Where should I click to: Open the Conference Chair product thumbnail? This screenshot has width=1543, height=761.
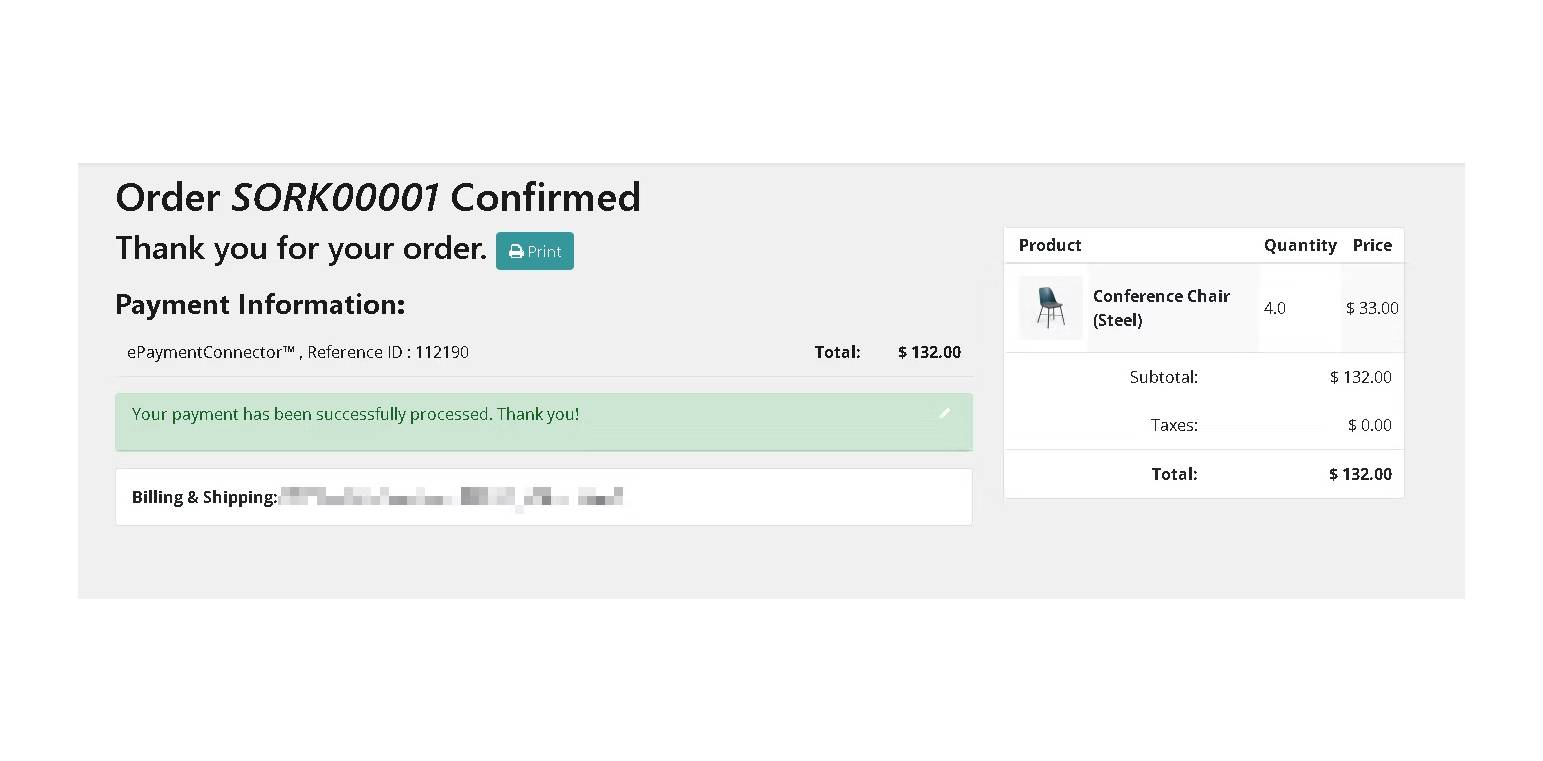pos(1050,307)
